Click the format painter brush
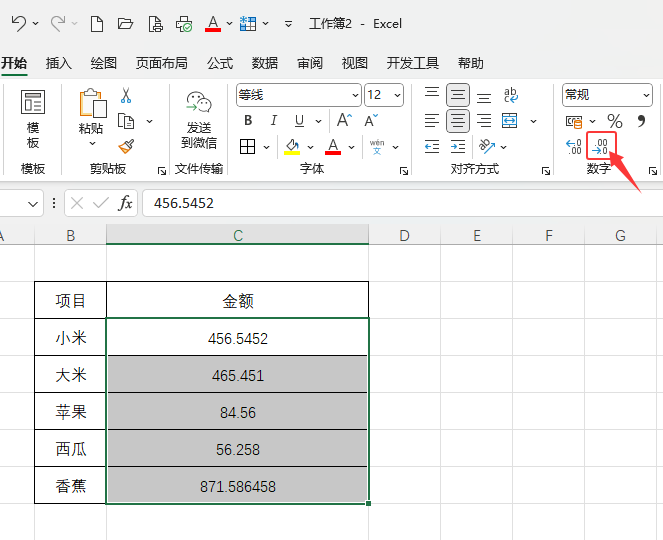The width and height of the screenshot is (663, 540). pos(126,146)
